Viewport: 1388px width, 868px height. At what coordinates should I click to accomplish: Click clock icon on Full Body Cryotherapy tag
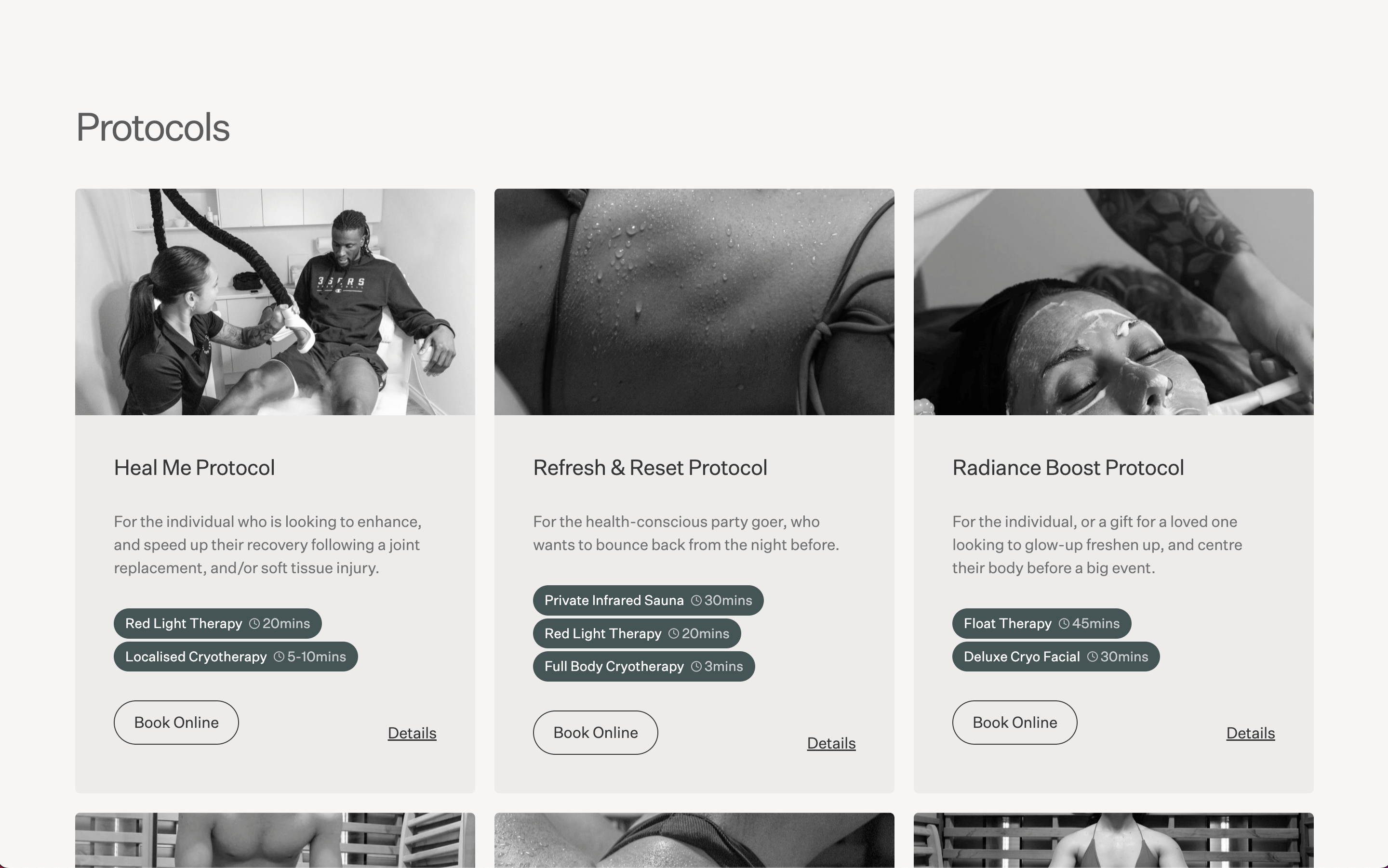coord(696,667)
